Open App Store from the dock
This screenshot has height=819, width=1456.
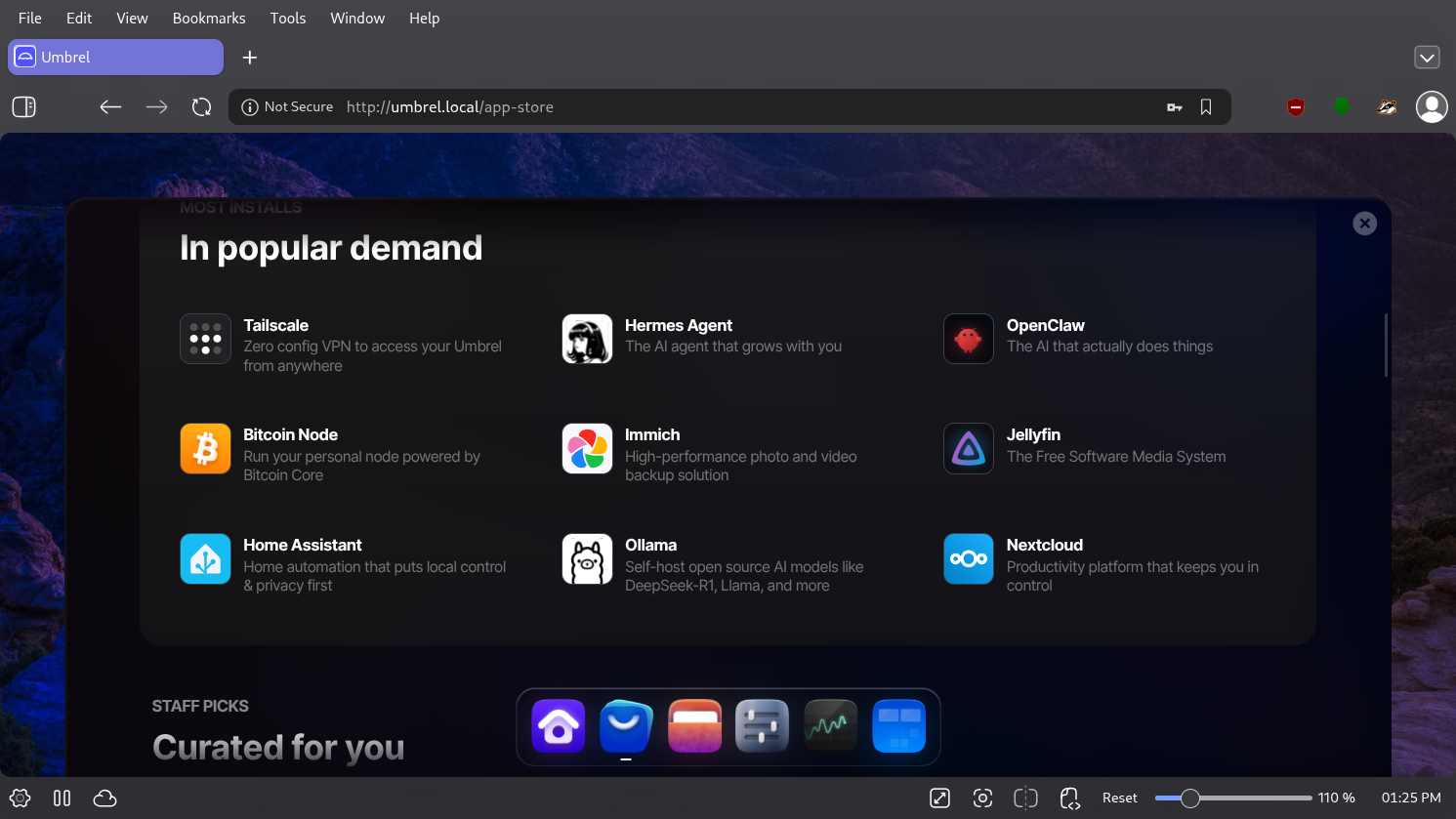[626, 726]
